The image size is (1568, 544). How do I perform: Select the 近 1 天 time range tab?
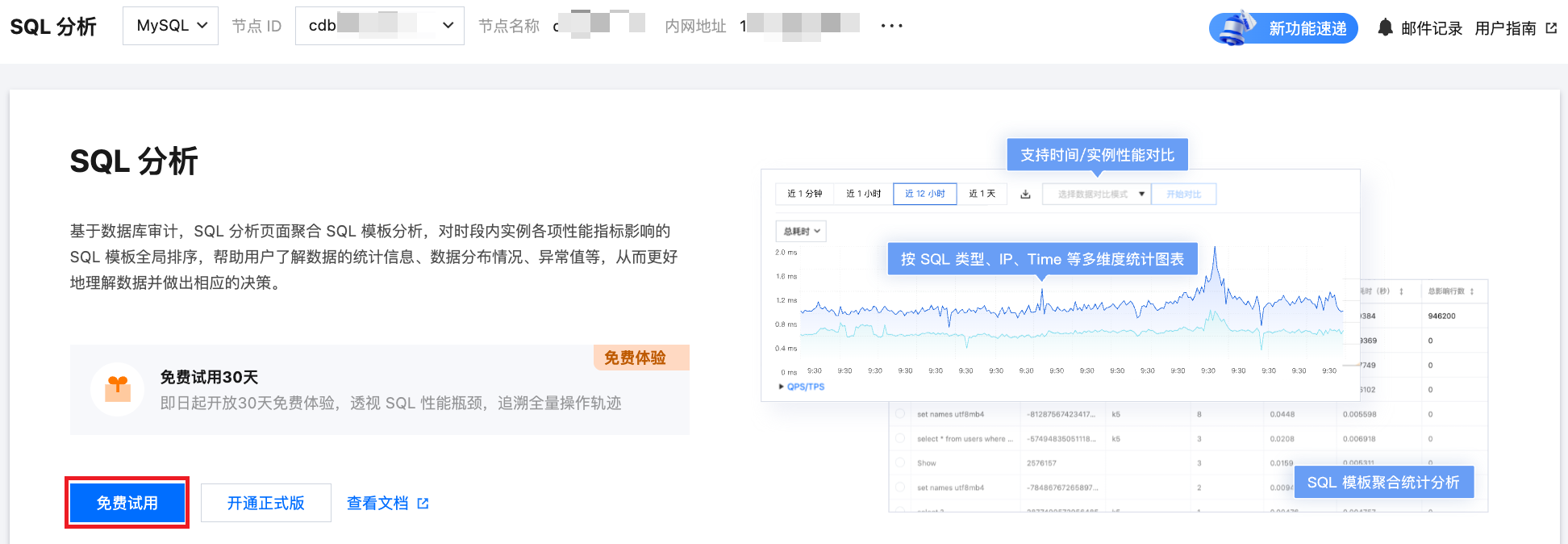point(982,195)
